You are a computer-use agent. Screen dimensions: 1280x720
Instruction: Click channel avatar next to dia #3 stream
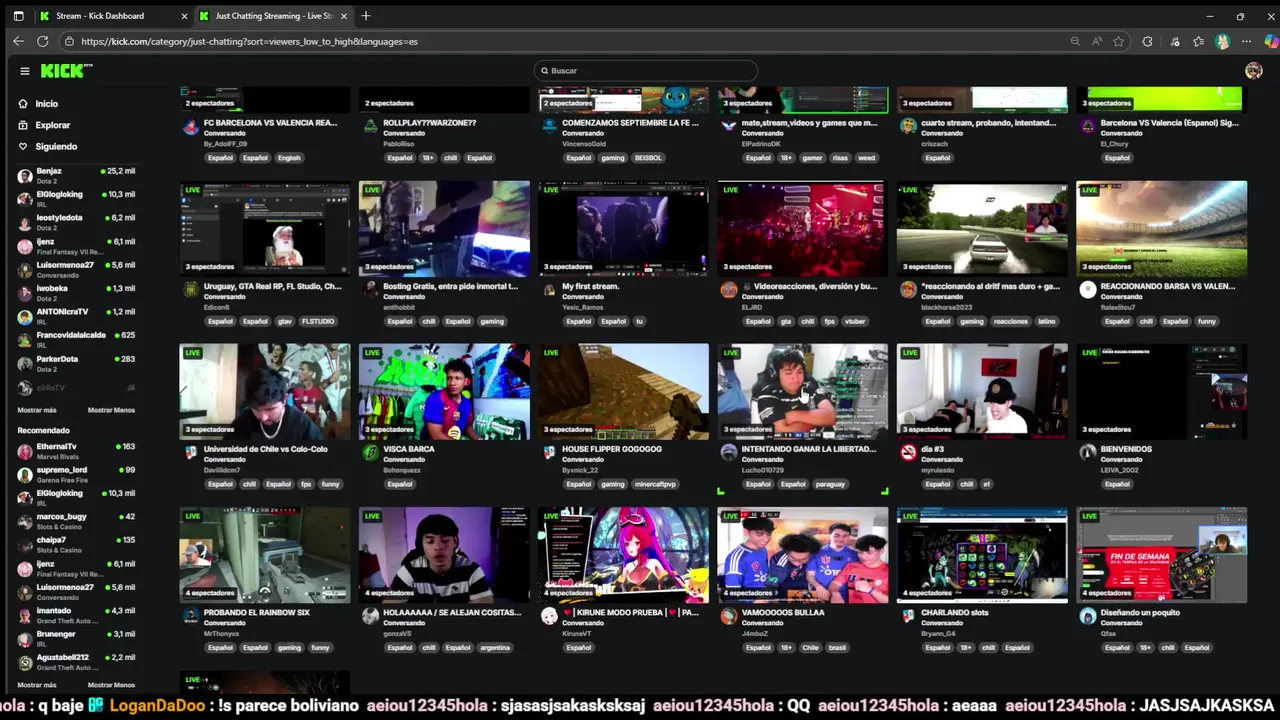tap(908, 453)
